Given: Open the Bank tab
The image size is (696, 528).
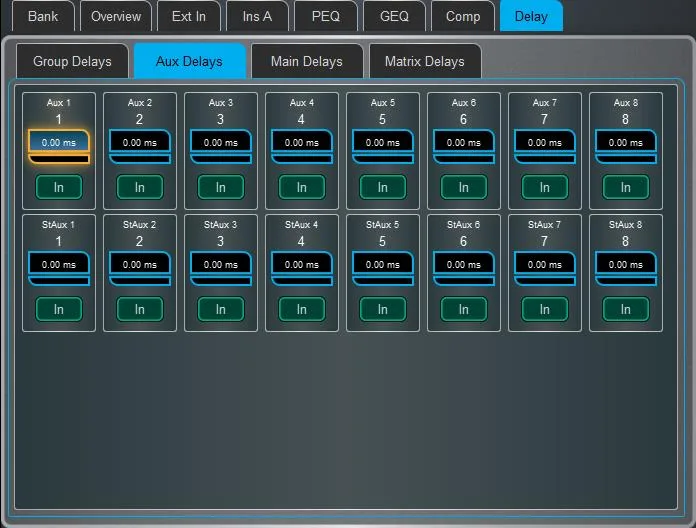Looking at the screenshot, I should [x=43, y=16].
